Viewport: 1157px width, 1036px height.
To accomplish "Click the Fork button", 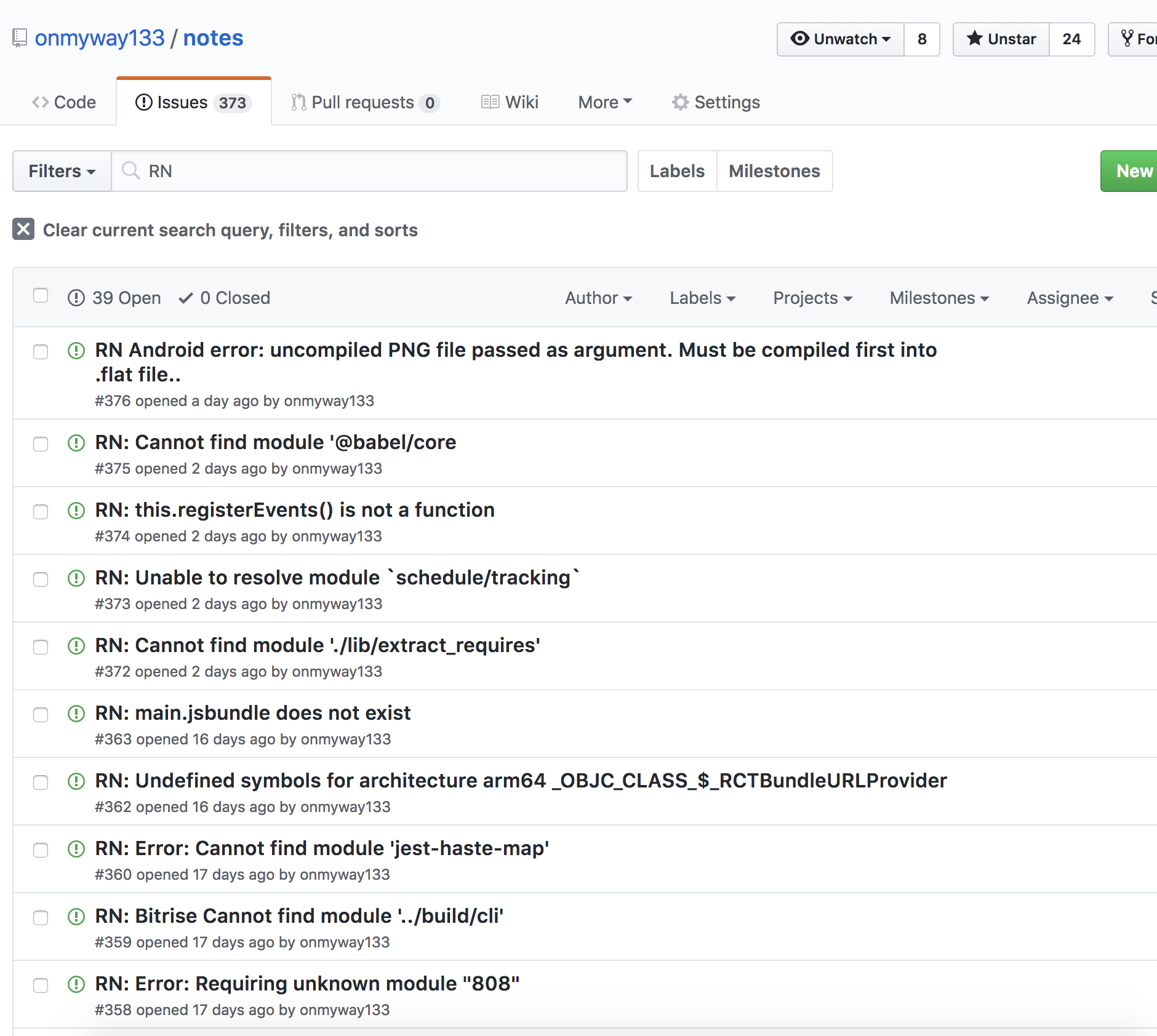I will point(1133,39).
